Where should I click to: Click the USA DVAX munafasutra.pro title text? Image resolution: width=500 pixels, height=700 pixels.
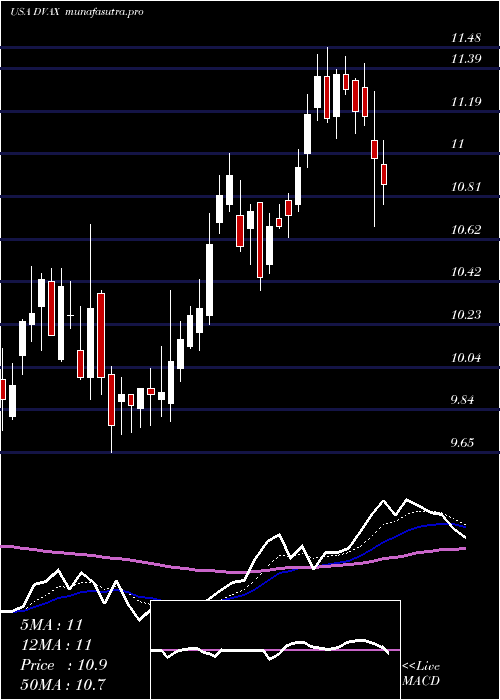(x=76, y=12)
